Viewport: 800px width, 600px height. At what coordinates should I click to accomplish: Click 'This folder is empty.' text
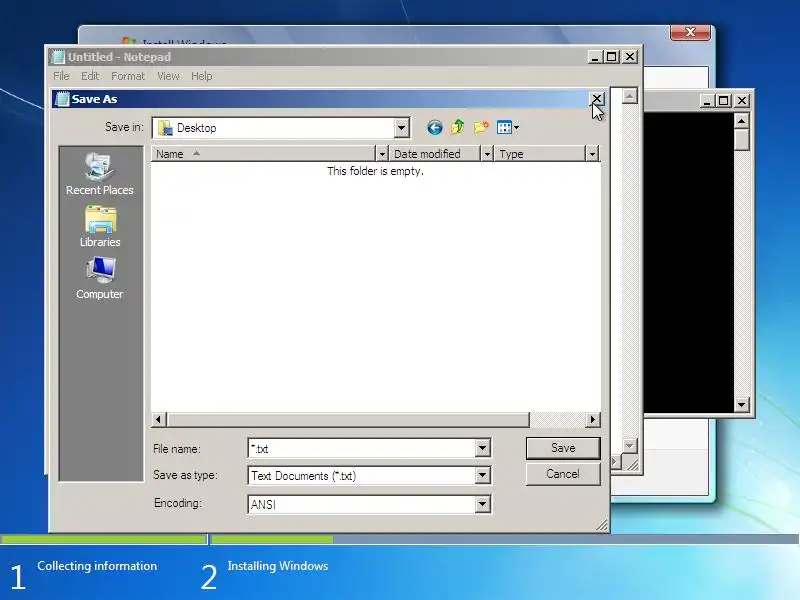click(376, 171)
